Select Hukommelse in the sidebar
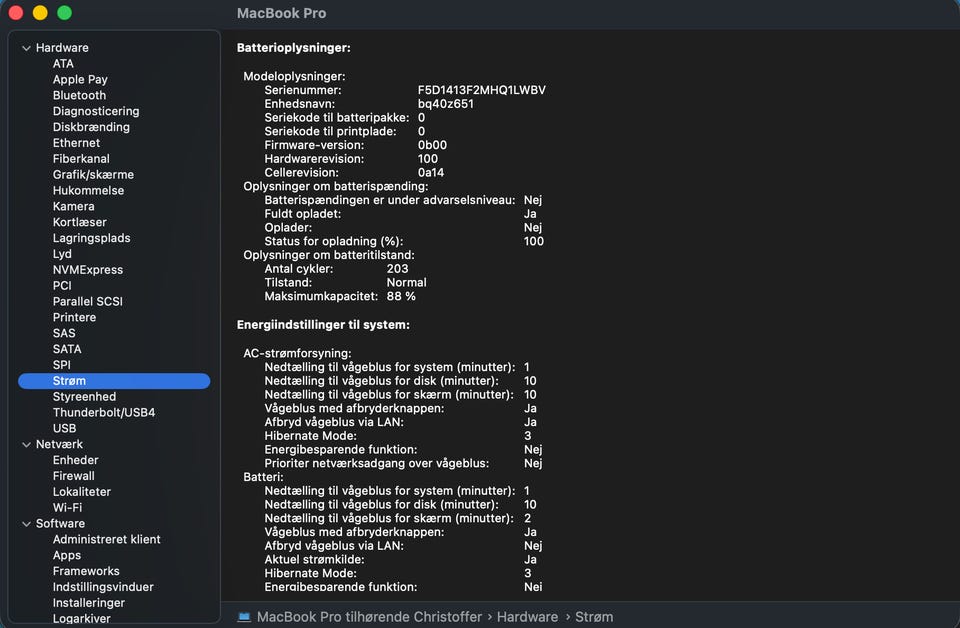This screenshot has height=628, width=960. click(x=88, y=191)
